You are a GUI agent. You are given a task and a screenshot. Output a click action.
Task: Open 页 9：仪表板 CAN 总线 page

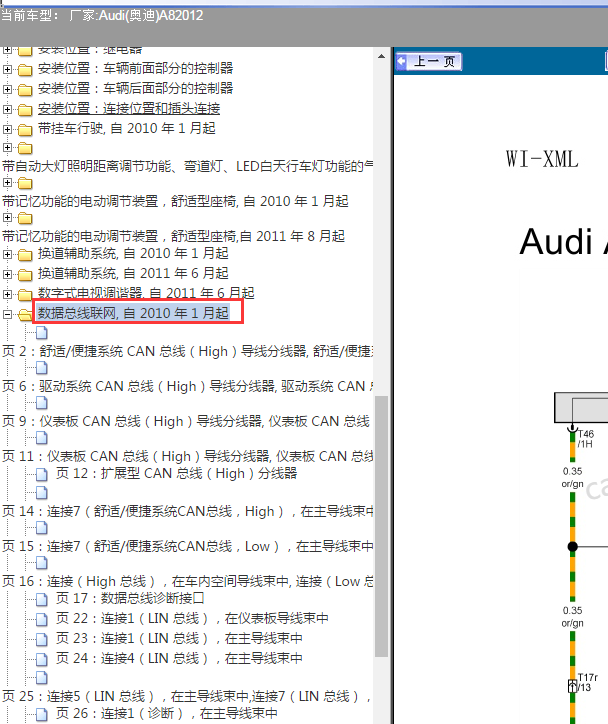click(186, 422)
